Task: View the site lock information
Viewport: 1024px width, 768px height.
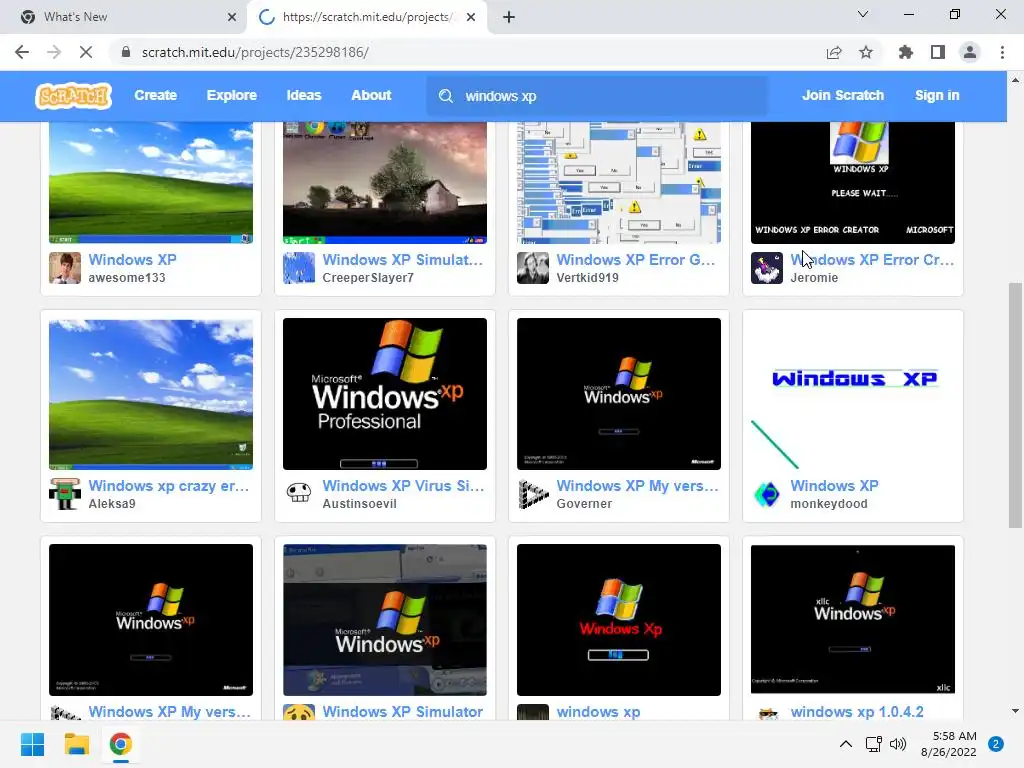Action: pos(126,52)
